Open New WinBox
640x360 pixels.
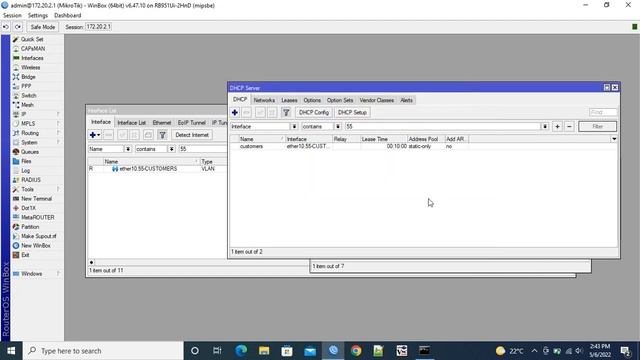click(x=36, y=246)
